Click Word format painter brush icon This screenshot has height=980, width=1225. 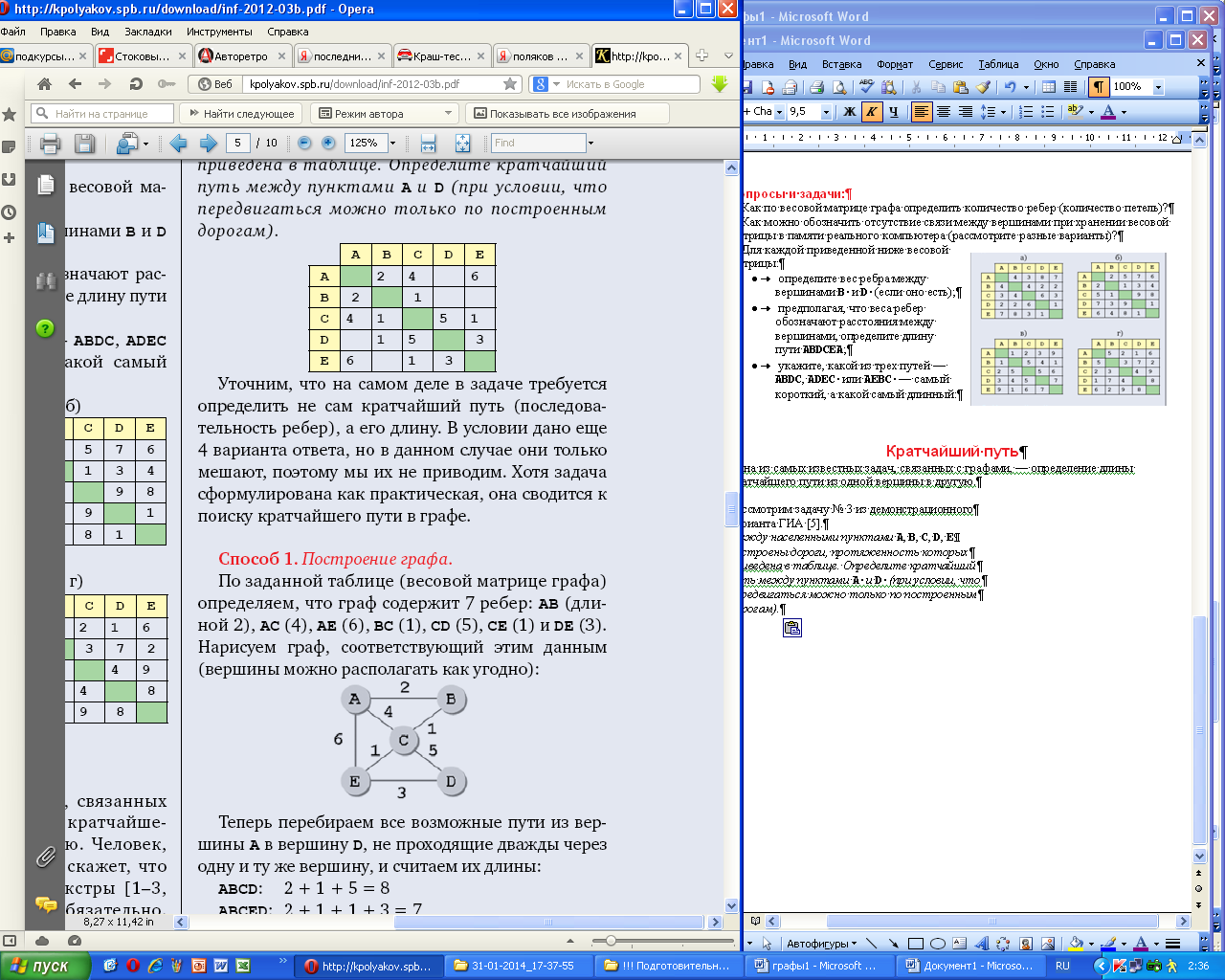pos(983,86)
